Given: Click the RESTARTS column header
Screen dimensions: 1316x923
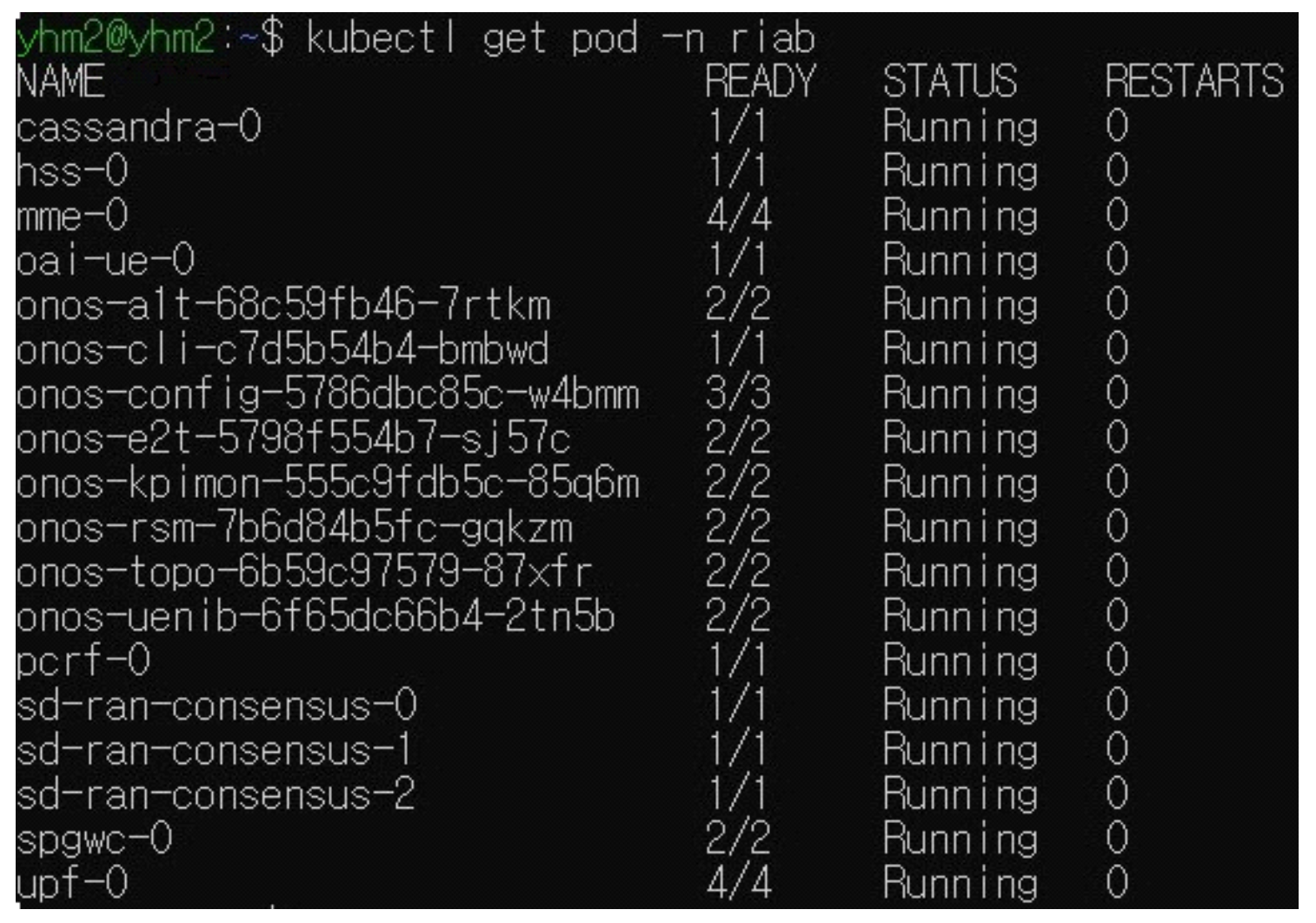Looking at the screenshot, I should [1193, 82].
